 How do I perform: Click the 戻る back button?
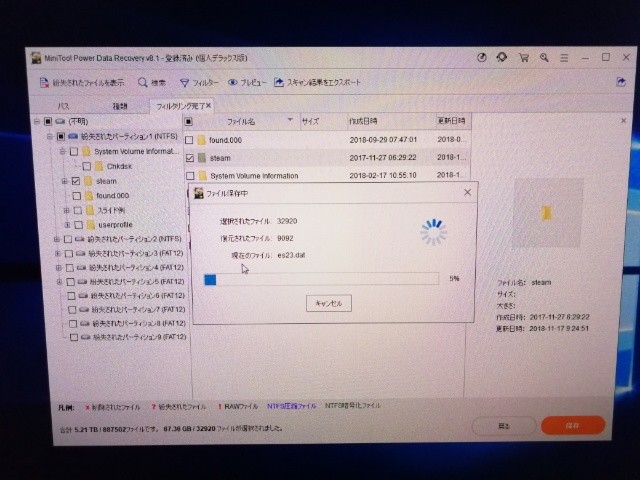click(504, 426)
